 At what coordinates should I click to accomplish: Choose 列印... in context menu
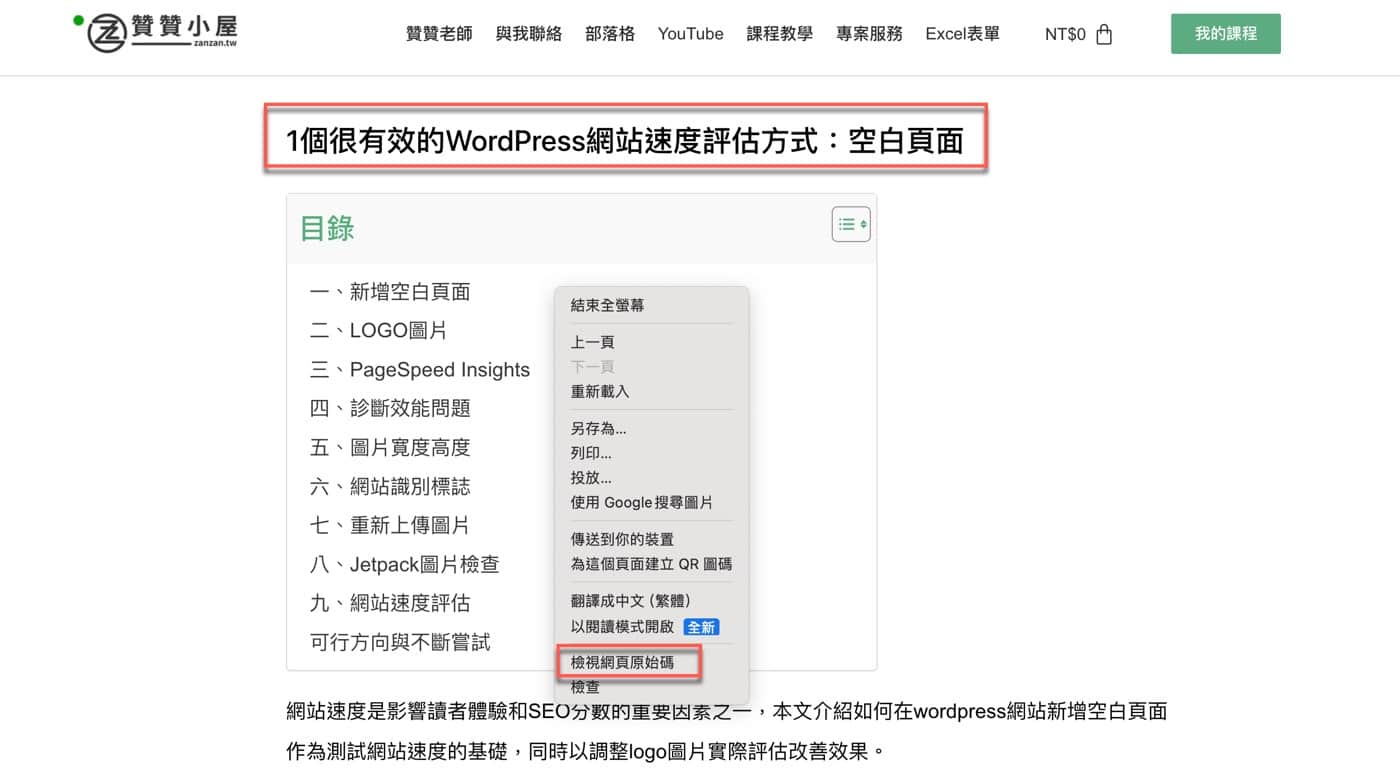652,453
